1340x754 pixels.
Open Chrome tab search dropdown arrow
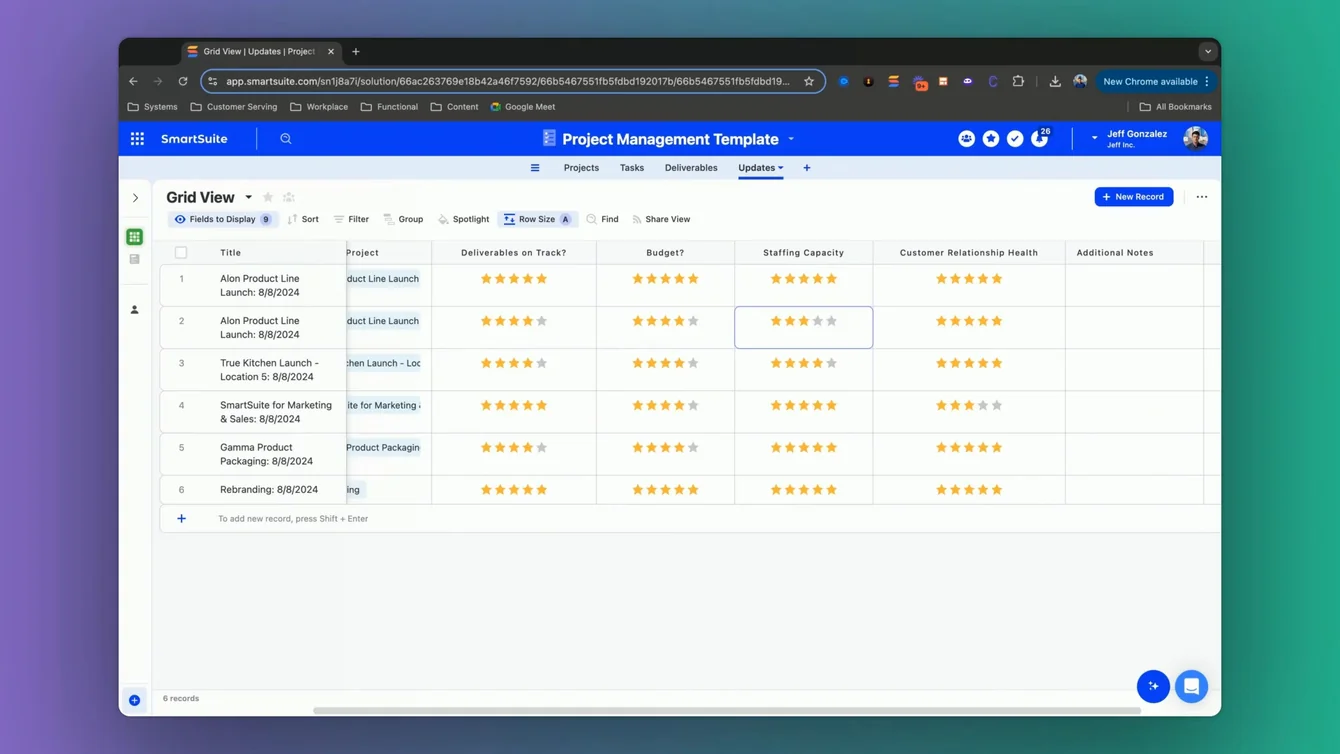(1208, 52)
